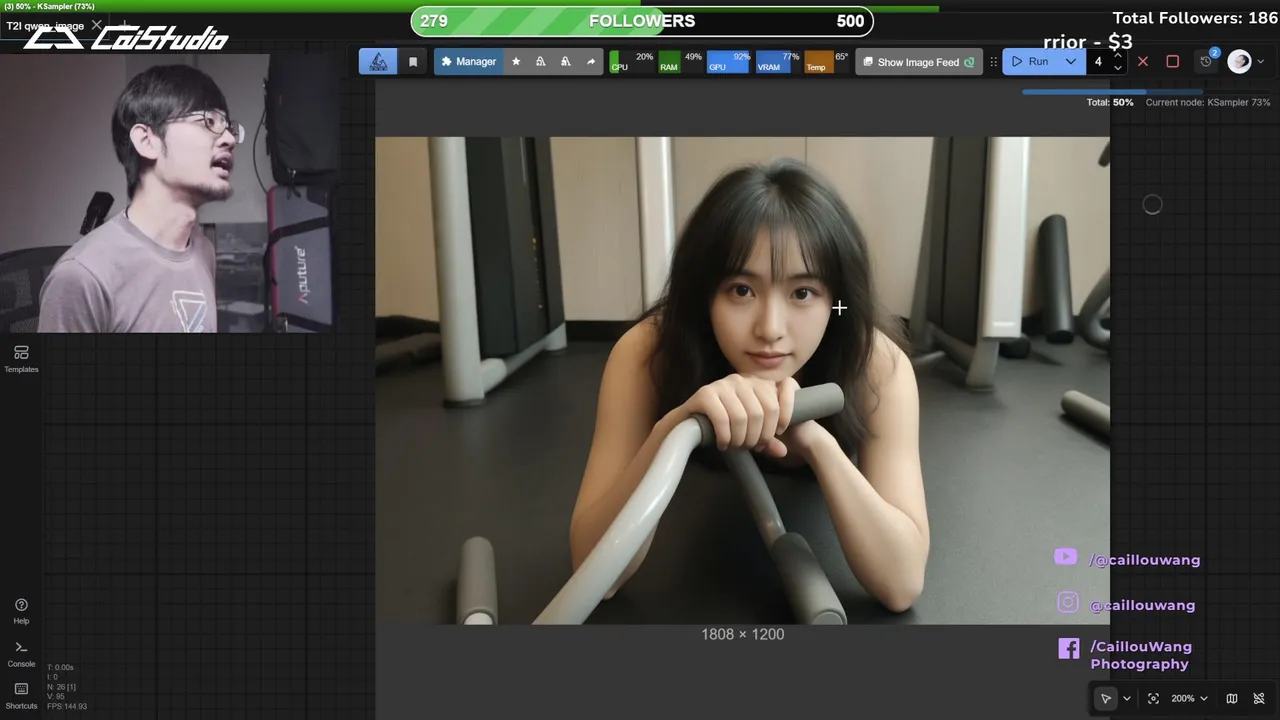Image resolution: width=1280 pixels, height=720 pixels.
Task: Select the T2I qwen_image workflow tab
Action: [x=45, y=26]
